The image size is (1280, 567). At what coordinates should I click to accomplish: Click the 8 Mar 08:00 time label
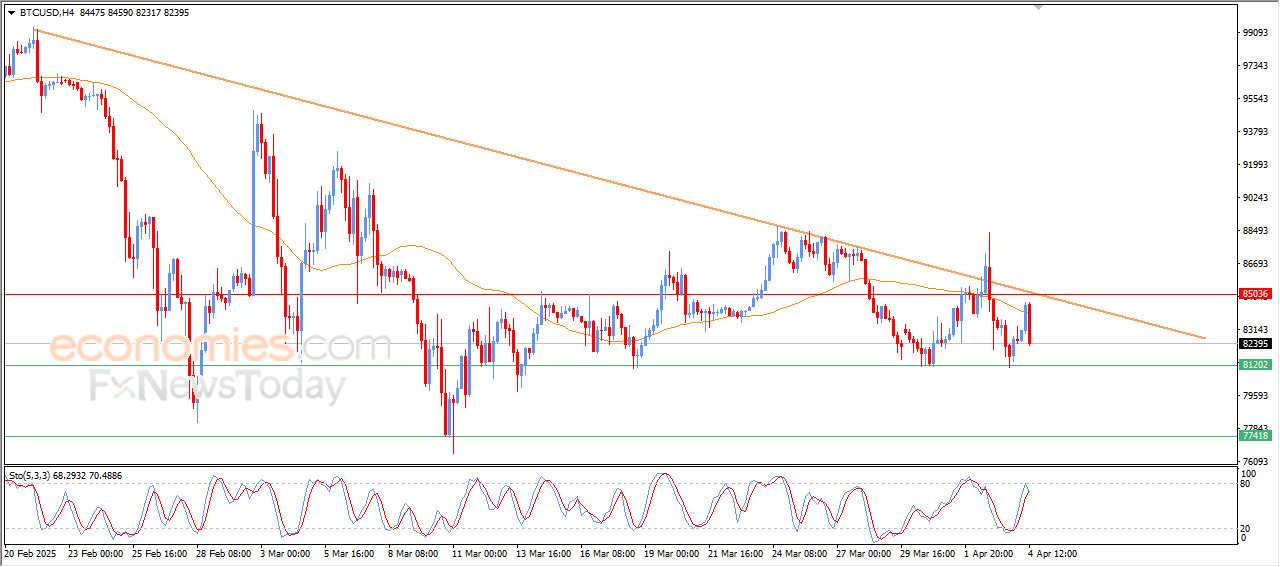point(413,552)
